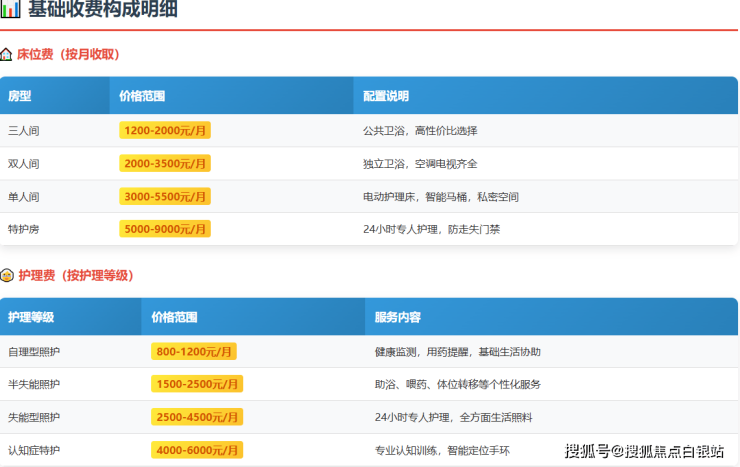Viewport: 740px width, 467px height.
Task: Click the 认知症特护 row label
Action: pyautogui.click(x=34, y=450)
